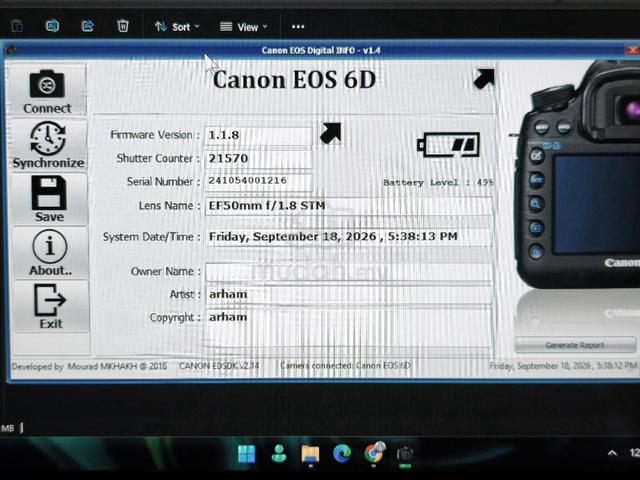640x480 pixels.
Task: Click the Delete trash icon in Explorer toolbar
Action: click(123, 26)
